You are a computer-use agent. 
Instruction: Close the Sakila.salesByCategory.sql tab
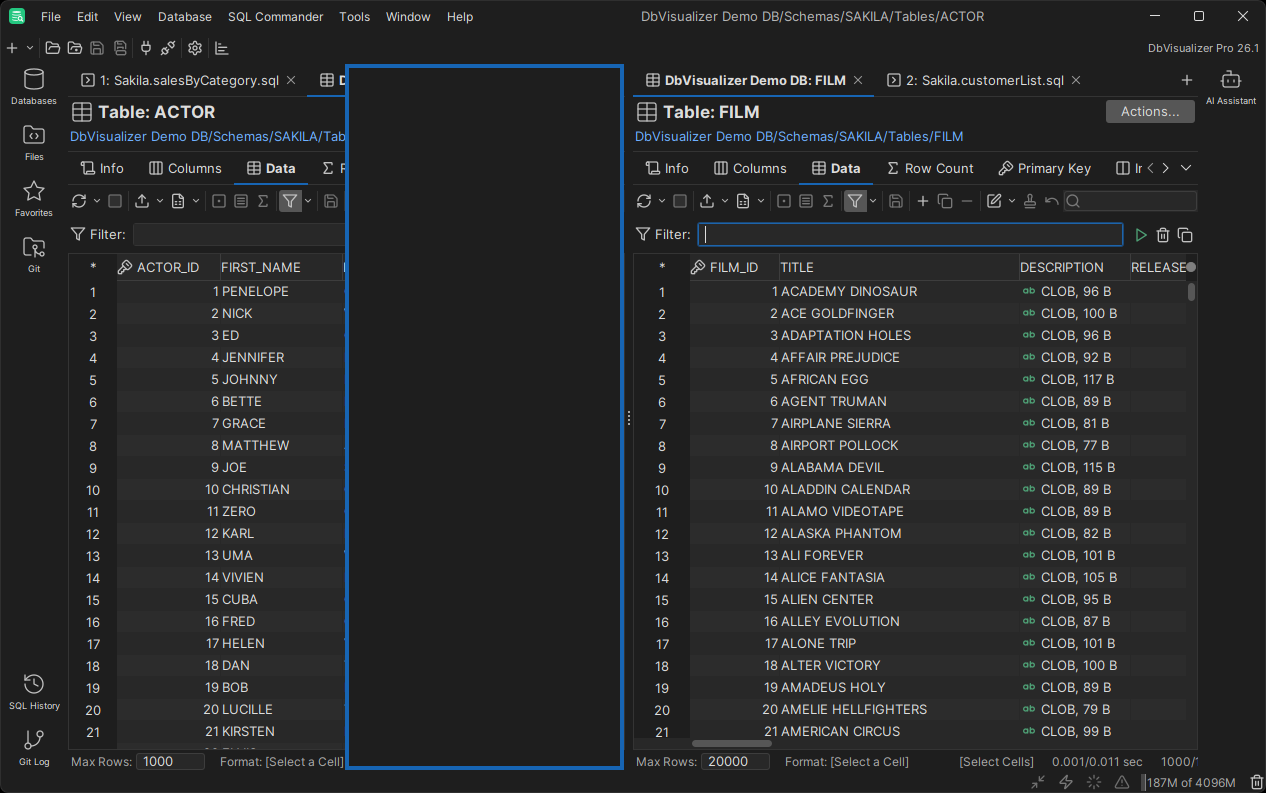[291, 80]
